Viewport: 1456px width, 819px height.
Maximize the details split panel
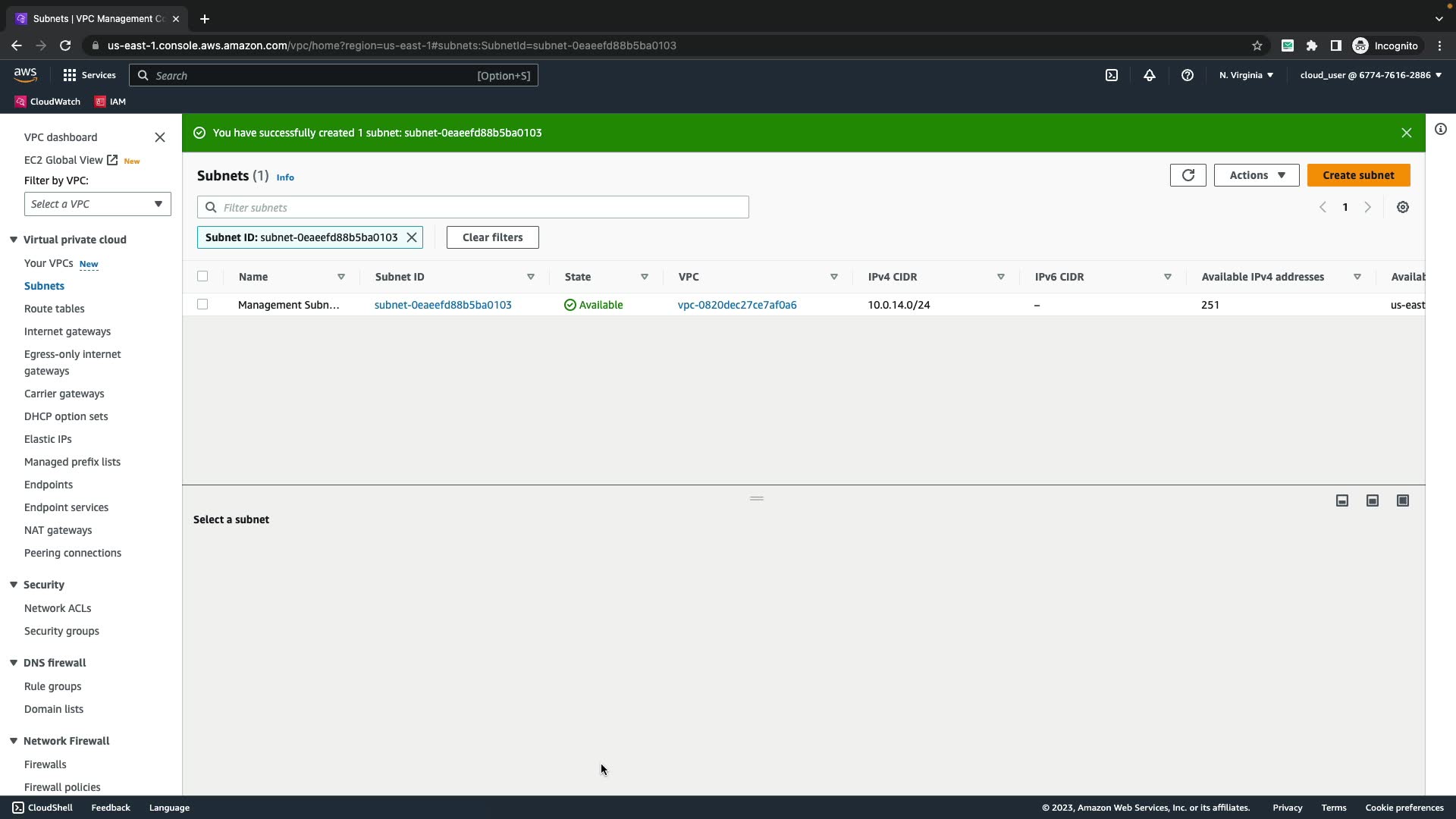[1402, 500]
